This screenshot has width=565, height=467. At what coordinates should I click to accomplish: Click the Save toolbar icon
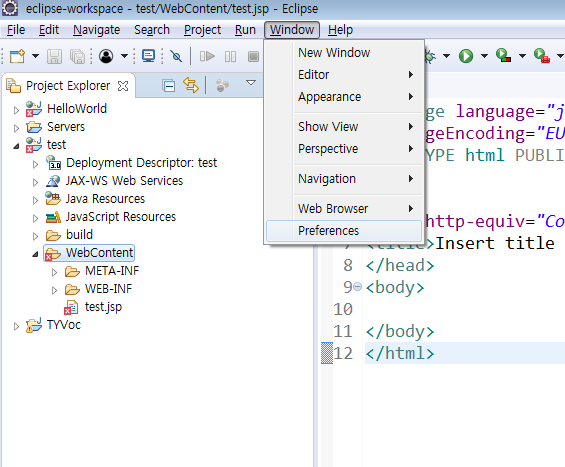[54, 57]
